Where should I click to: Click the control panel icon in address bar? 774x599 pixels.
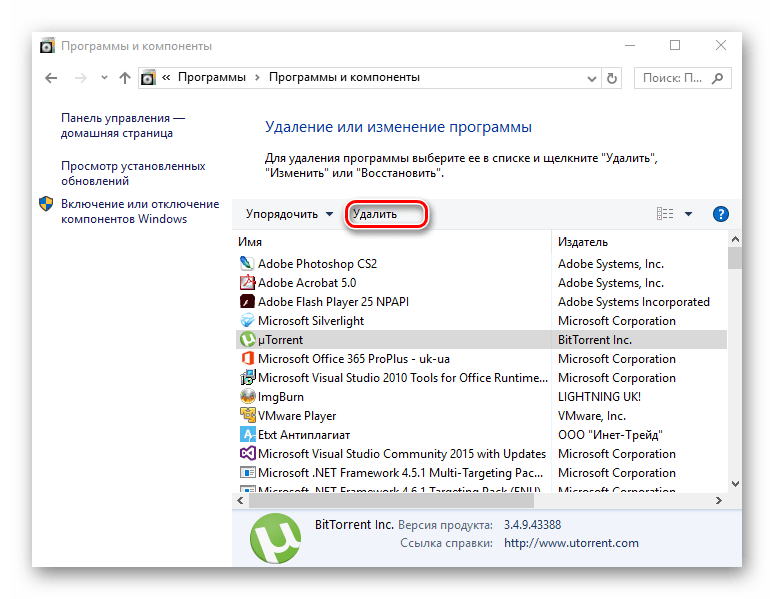point(148,78)
